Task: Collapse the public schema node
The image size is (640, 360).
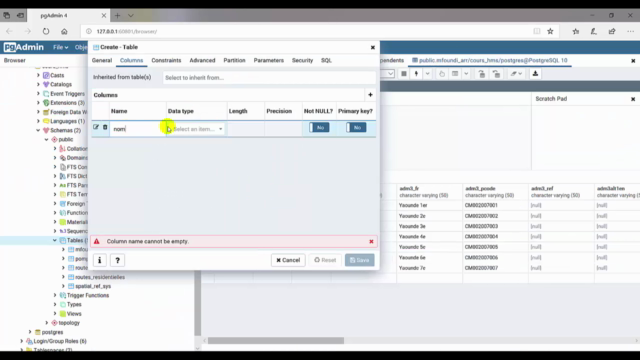Action: 47,140
